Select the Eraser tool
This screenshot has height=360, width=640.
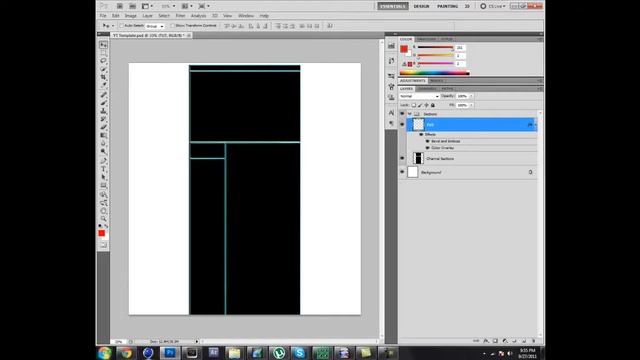click(103, 127)
